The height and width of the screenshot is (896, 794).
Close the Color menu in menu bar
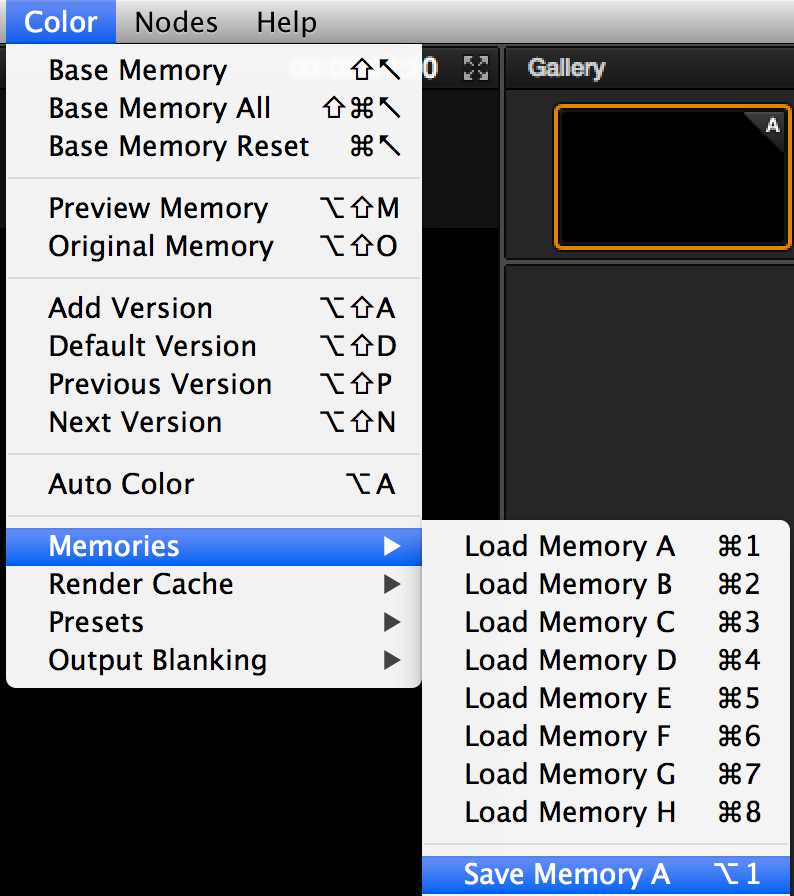coord(61,22)
